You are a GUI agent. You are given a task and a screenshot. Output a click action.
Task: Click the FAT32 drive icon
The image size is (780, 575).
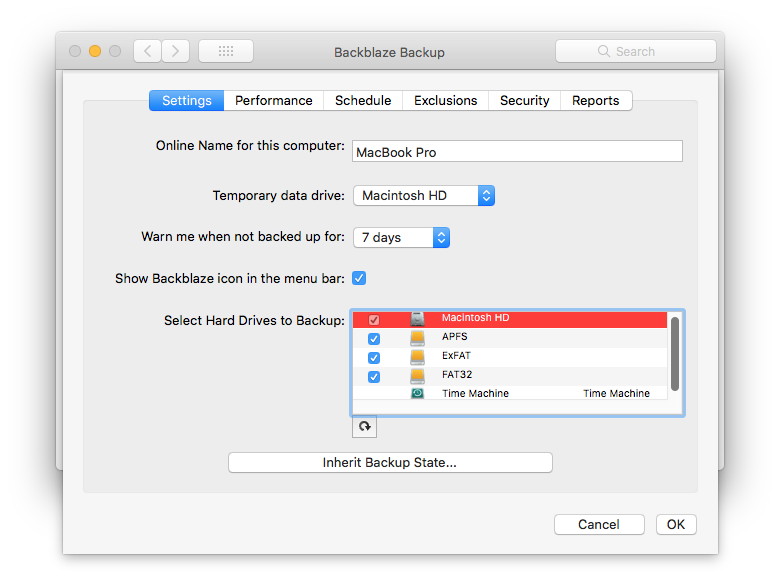(417, 376)
